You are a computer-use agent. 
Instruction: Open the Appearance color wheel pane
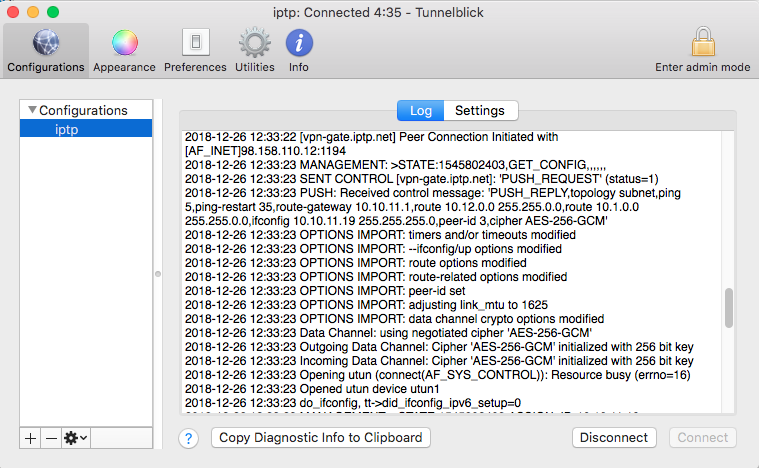[x=124, y=50]
